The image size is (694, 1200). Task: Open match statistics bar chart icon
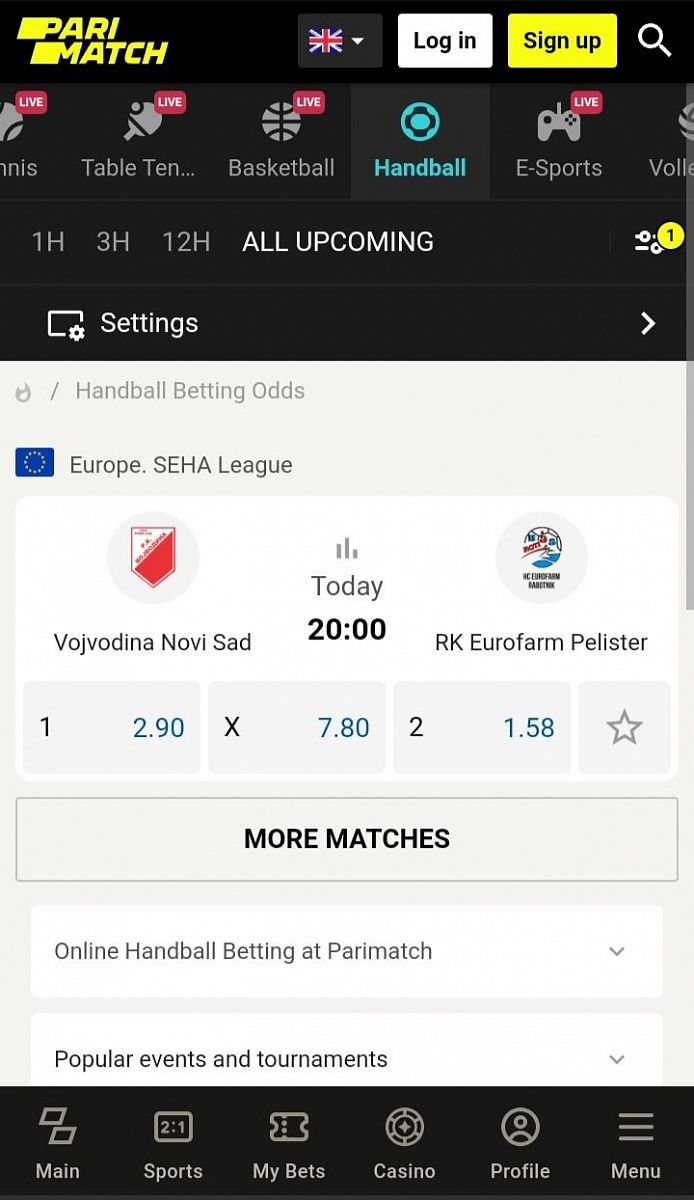347,548
